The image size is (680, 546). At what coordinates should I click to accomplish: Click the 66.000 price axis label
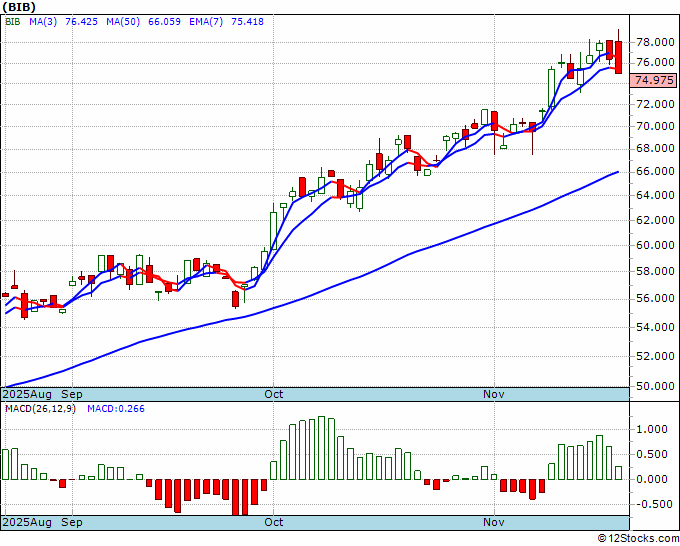(655, 171)
